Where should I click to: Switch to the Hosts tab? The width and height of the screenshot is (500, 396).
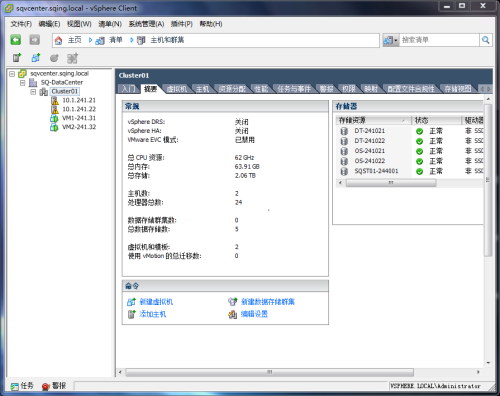click(x=202, y=89)
